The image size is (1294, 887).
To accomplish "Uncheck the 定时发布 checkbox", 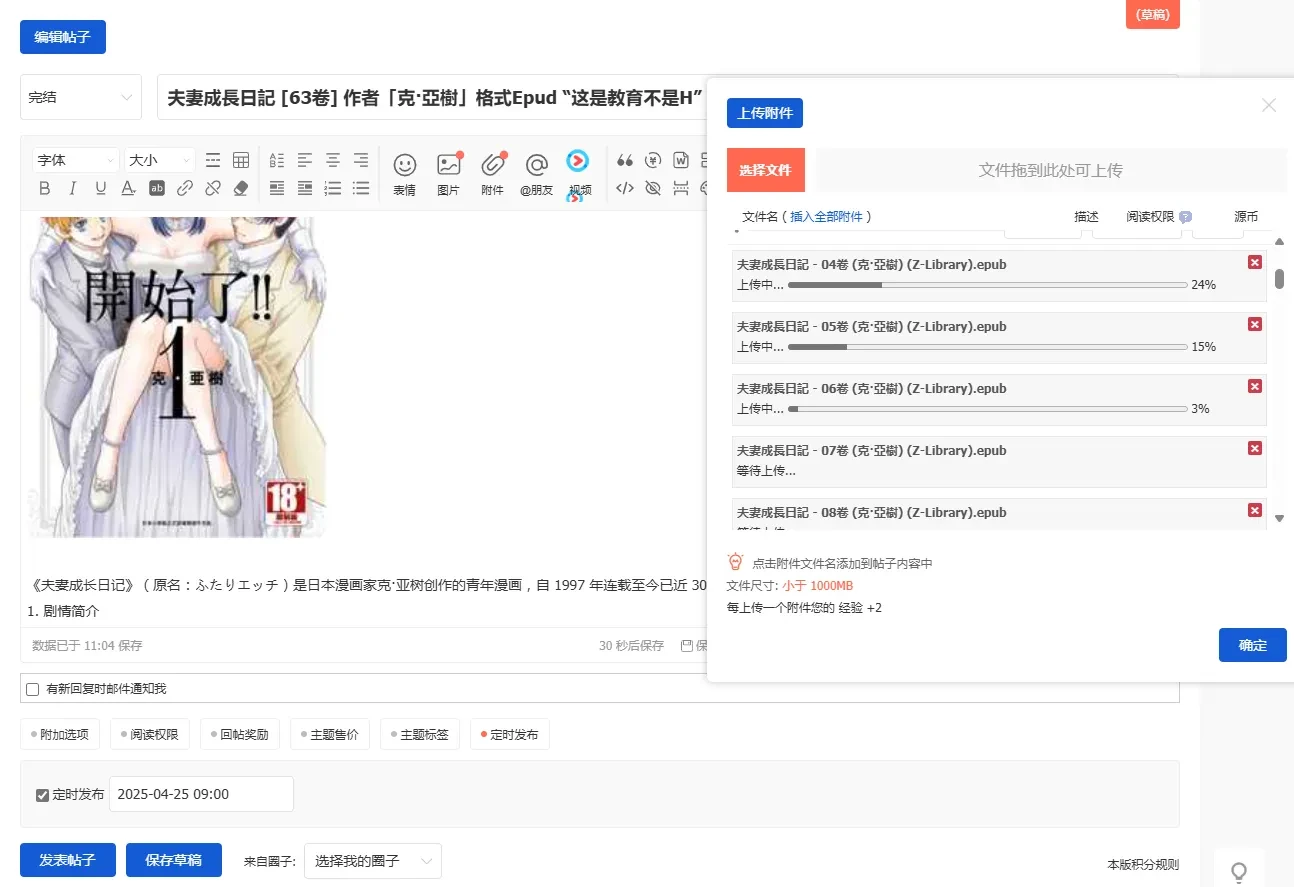I will click(42, 795).
